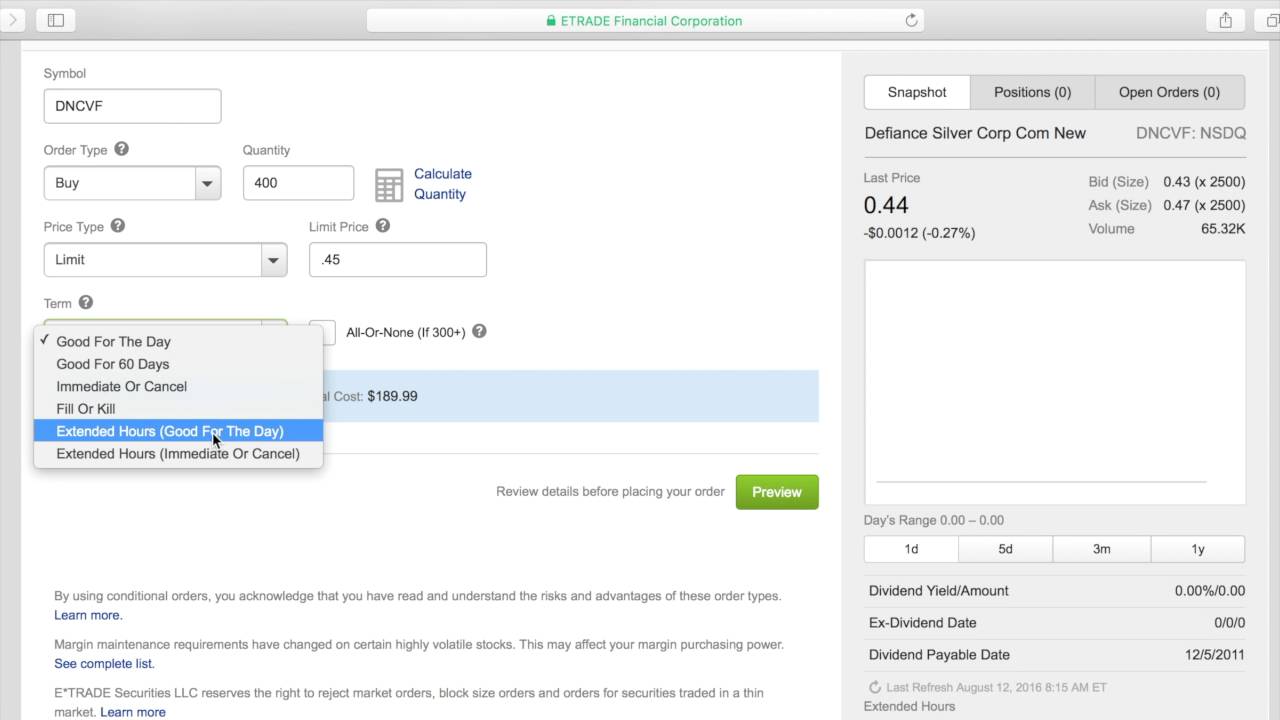This screenshot has height=720, width=1280.
Task: Switch to the Snapshot tab
Action: 917,92
